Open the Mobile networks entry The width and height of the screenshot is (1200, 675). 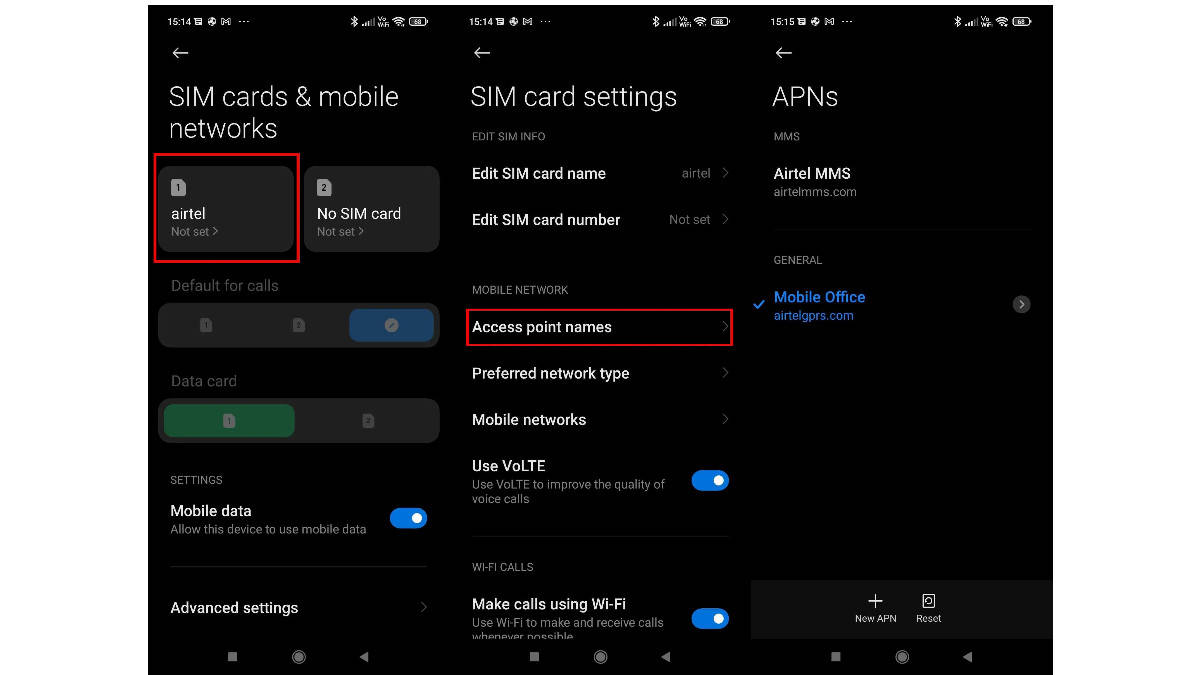(x=600, y=419)
